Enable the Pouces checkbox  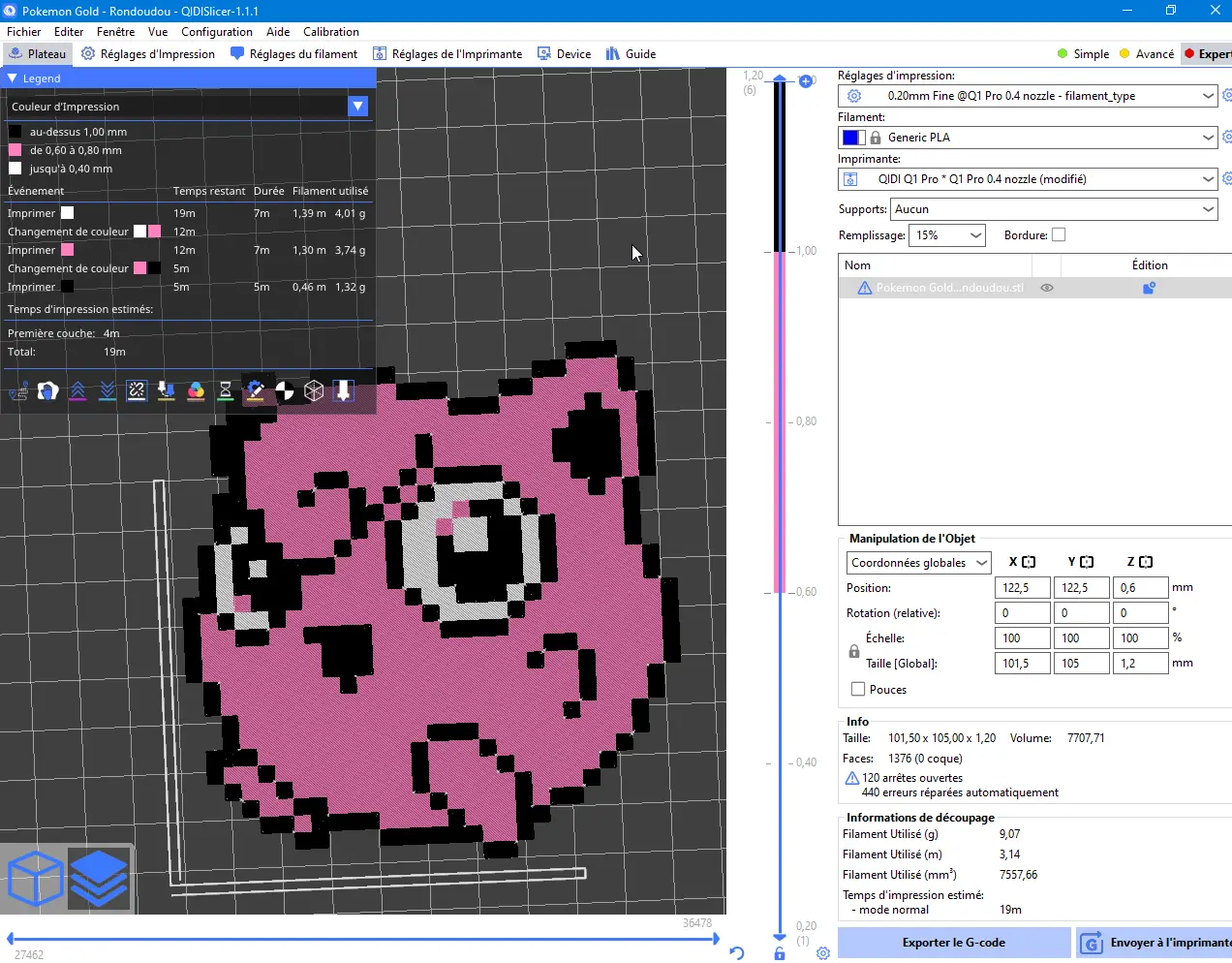tap(857, 690)
